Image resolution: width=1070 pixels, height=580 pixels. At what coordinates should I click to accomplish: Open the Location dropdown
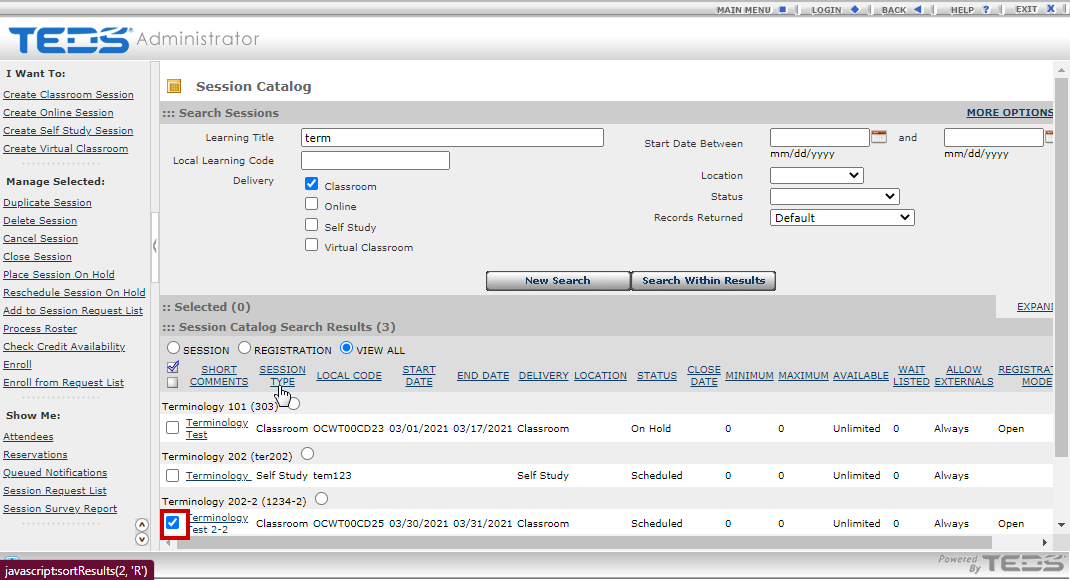point(816,176)
